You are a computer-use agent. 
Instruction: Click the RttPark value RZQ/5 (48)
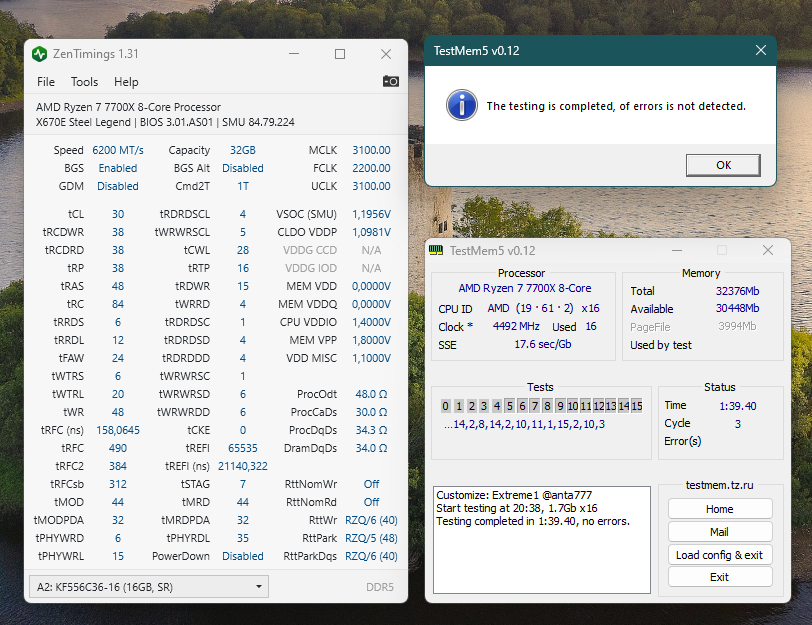coord(371,539)
